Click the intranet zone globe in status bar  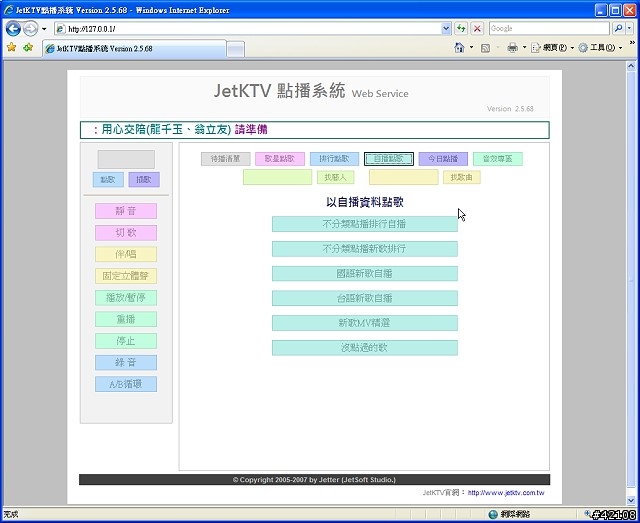tap(493, 514)
